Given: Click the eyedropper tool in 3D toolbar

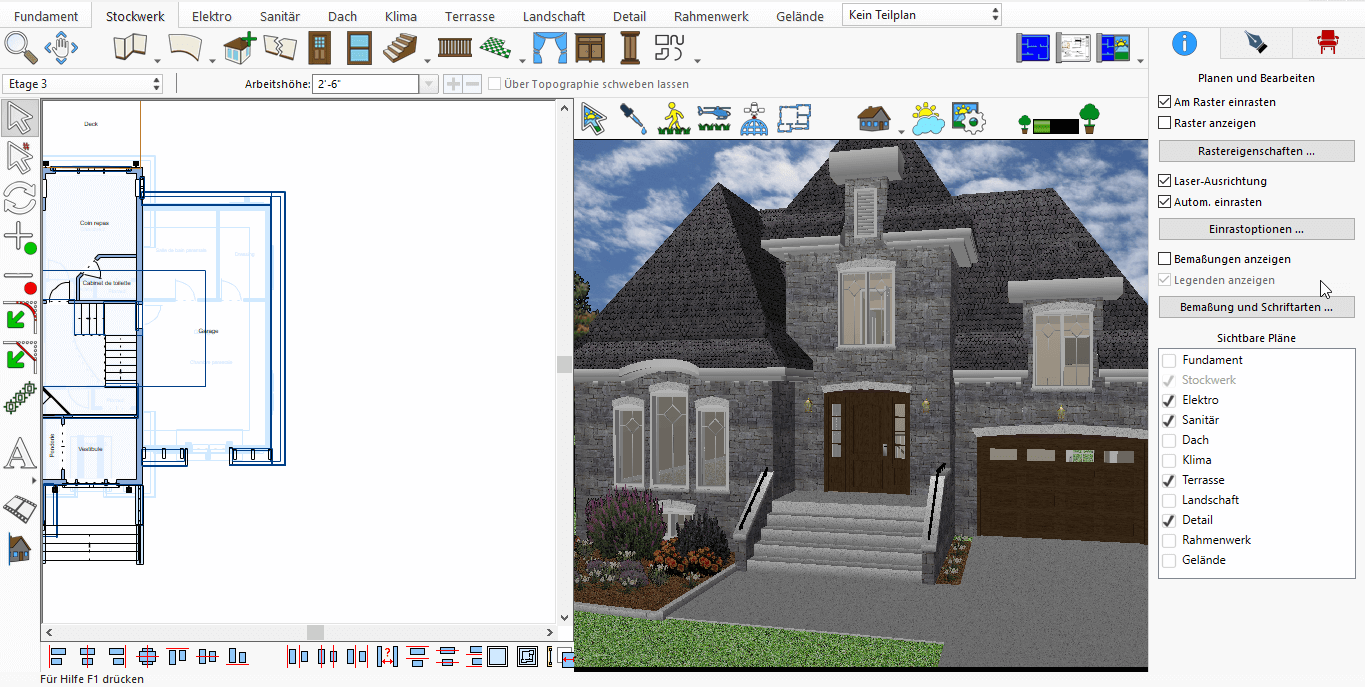Looking at the screenshot, I should [633, 119].
